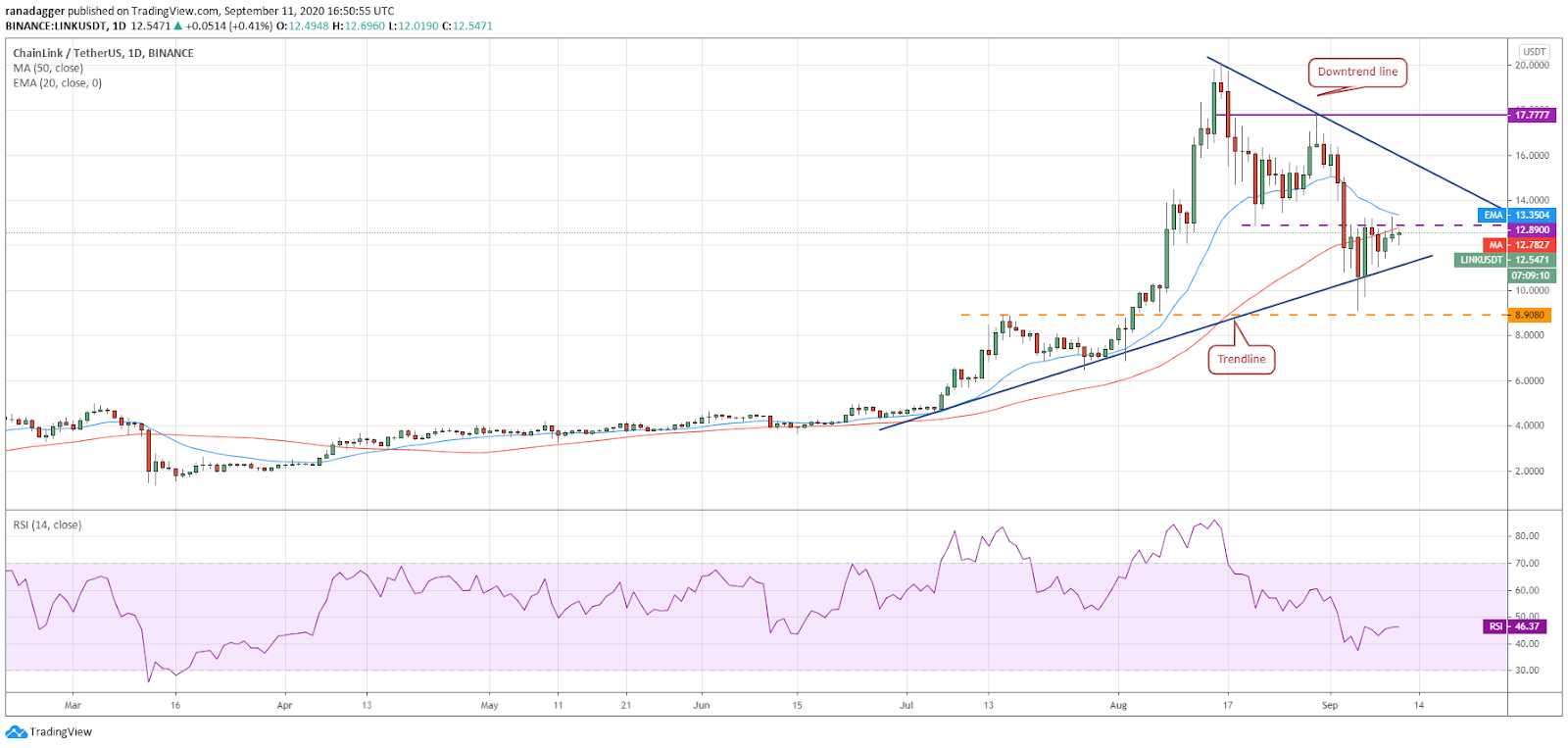Click the May label on time axis

point(490,705)
